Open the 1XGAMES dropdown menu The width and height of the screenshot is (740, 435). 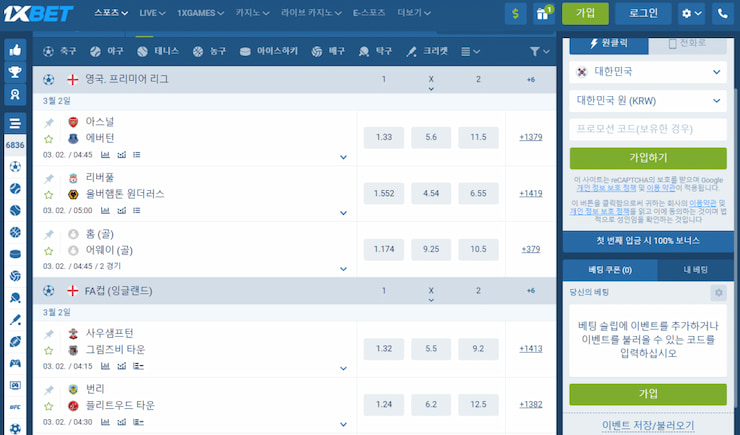[x=200, y=13]
